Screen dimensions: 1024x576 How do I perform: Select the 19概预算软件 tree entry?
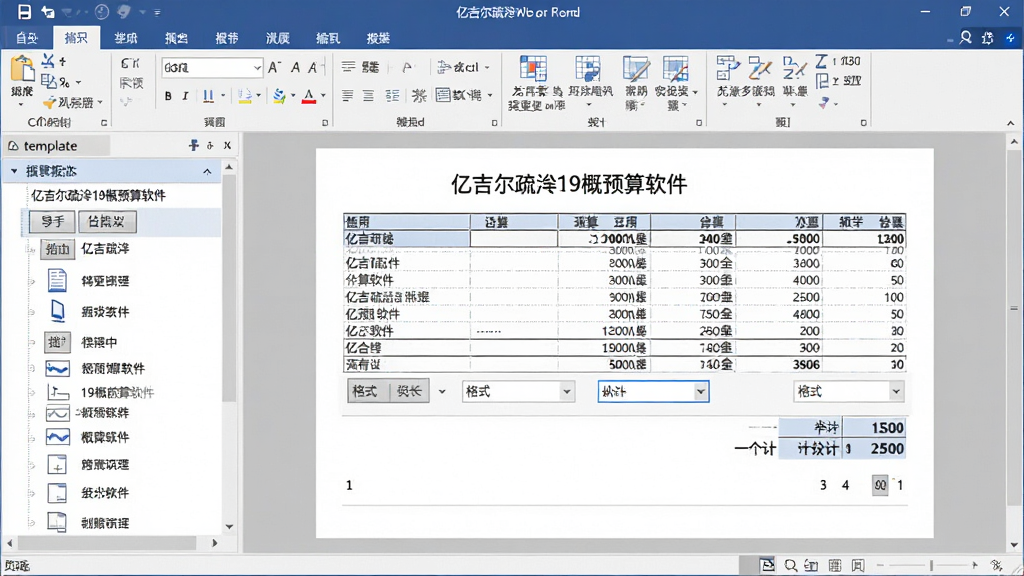(x=118, y=392)
